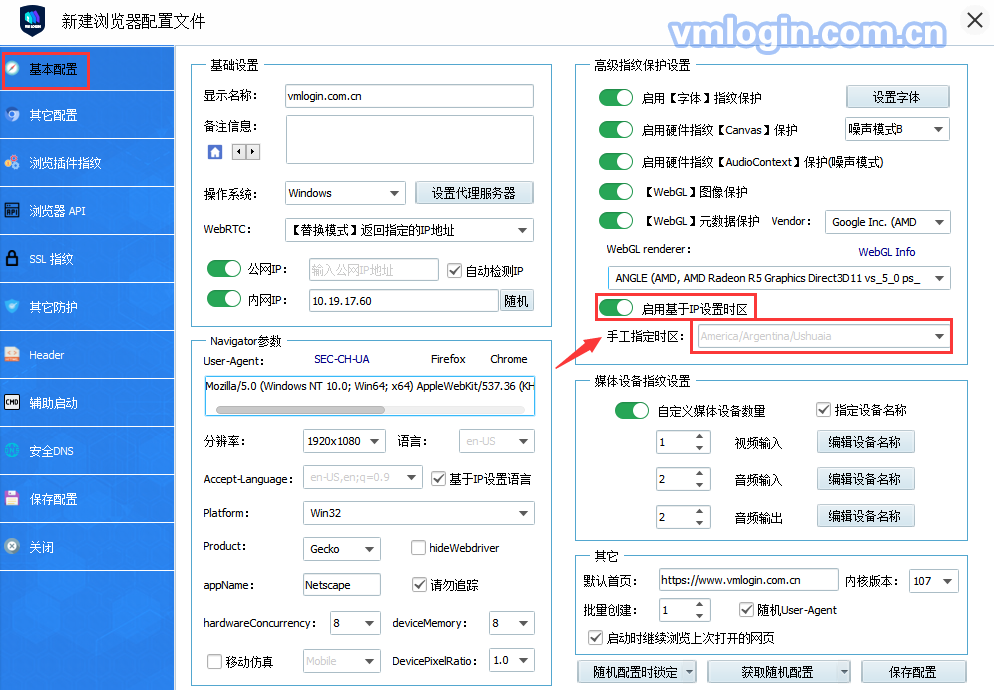994x690 pixels.
Task: Click the plugin icon beside 浏览插件指纹
Action: (12, 162)
